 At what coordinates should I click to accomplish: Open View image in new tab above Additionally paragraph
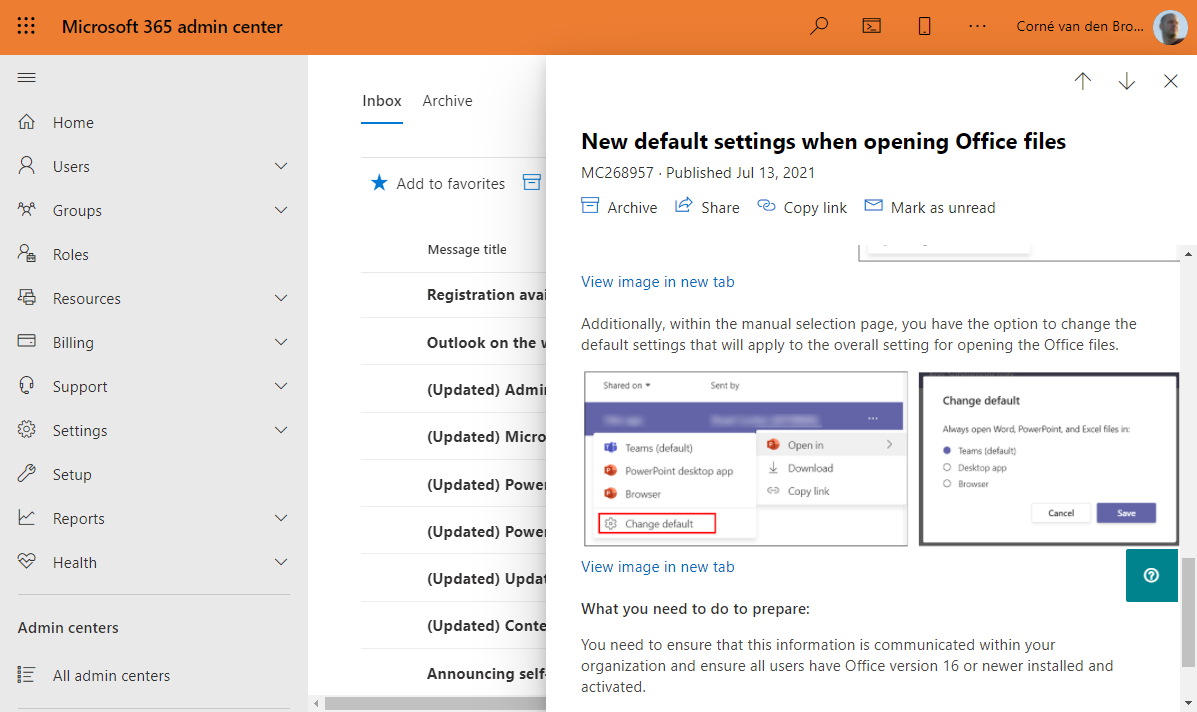coord(657,282)
